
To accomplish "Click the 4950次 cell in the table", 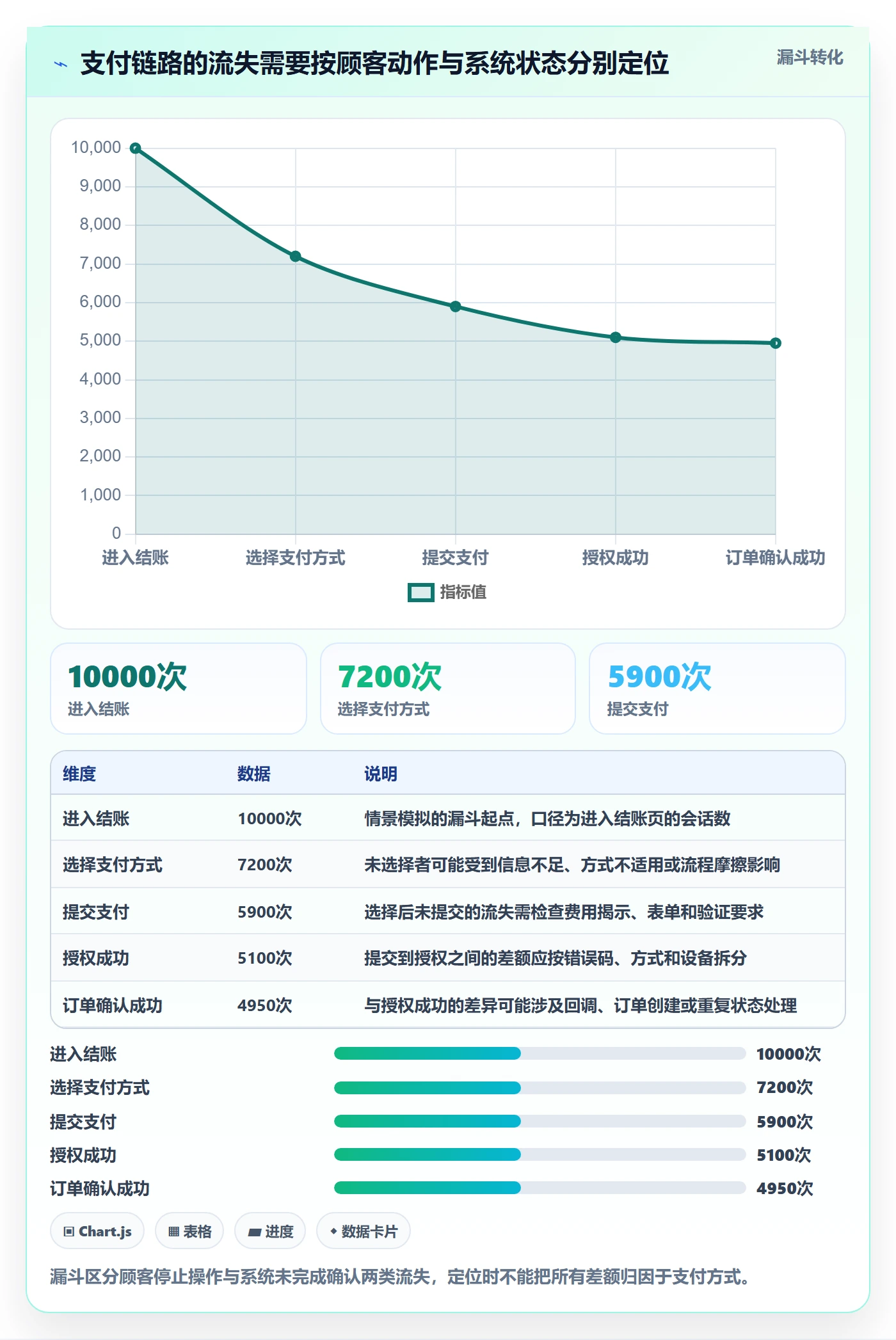I will coord(265,1005).
